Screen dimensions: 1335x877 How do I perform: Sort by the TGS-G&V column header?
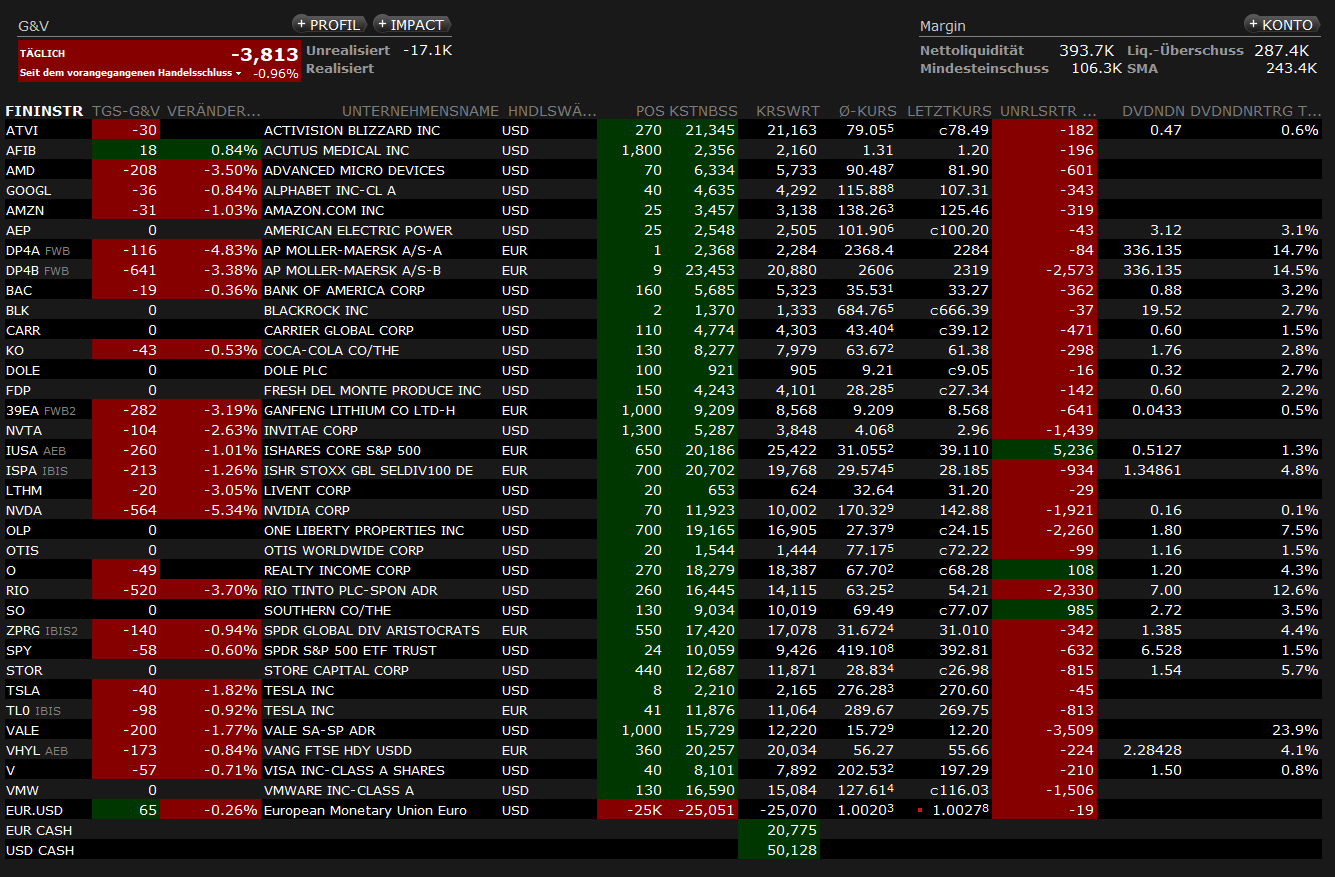[125, 111]
